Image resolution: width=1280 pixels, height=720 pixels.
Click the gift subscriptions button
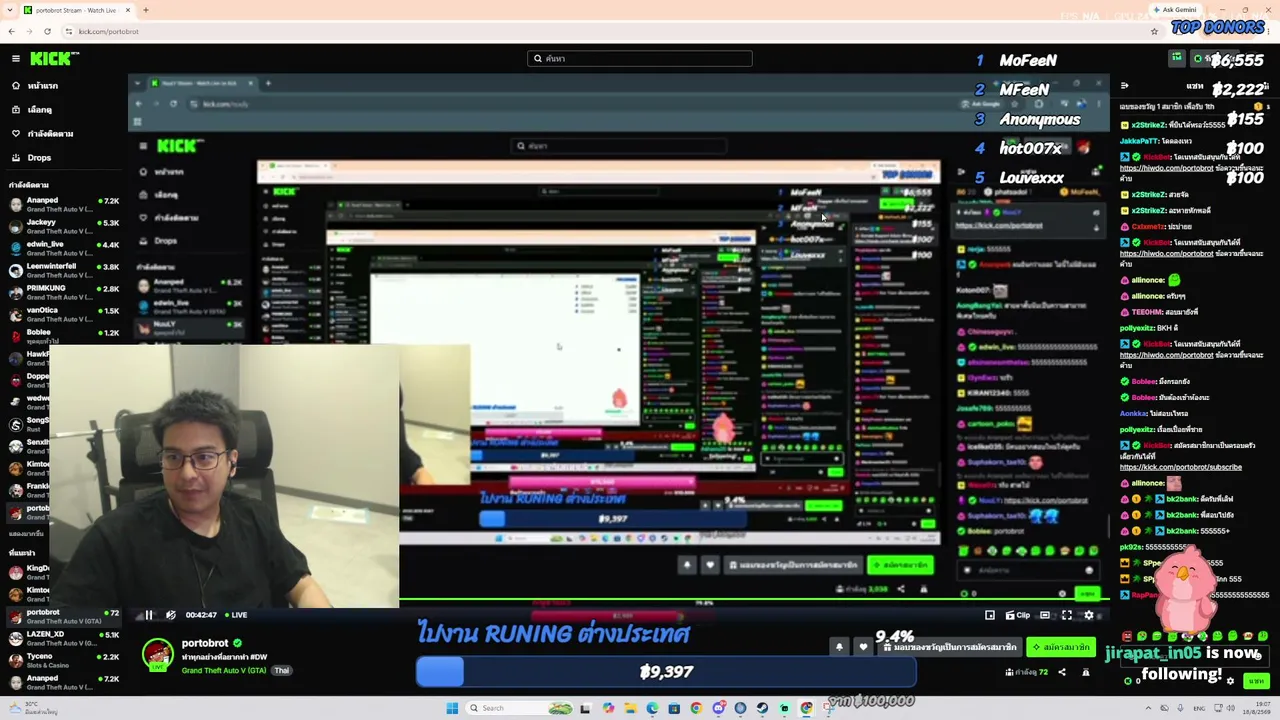point(950,647)
